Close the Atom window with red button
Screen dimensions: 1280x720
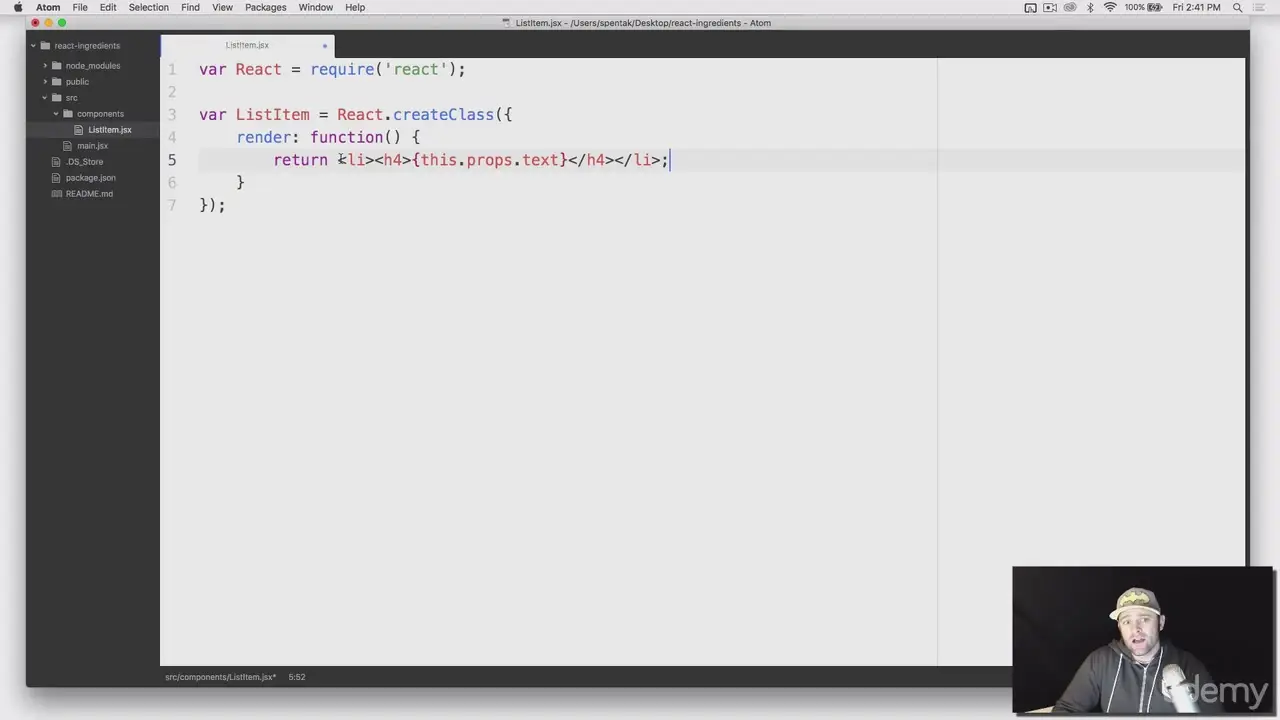(34, 23)
